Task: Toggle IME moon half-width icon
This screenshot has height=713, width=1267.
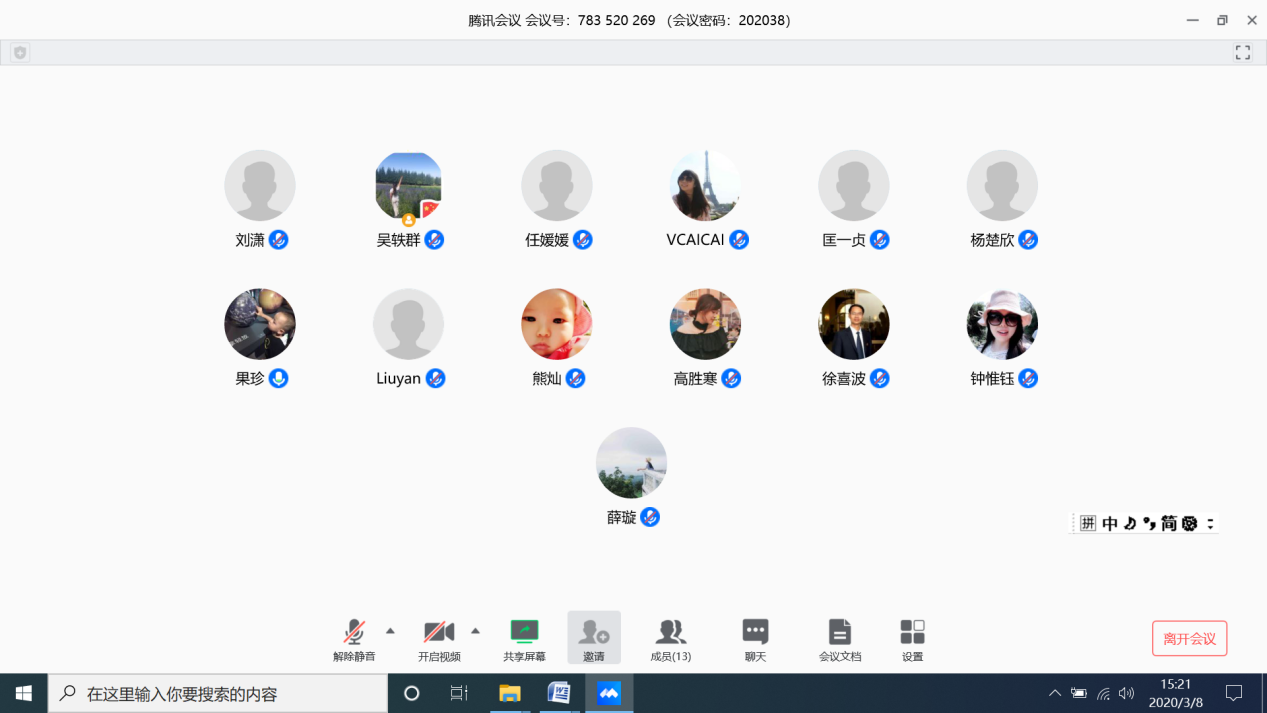Action: pos(1130,523)
